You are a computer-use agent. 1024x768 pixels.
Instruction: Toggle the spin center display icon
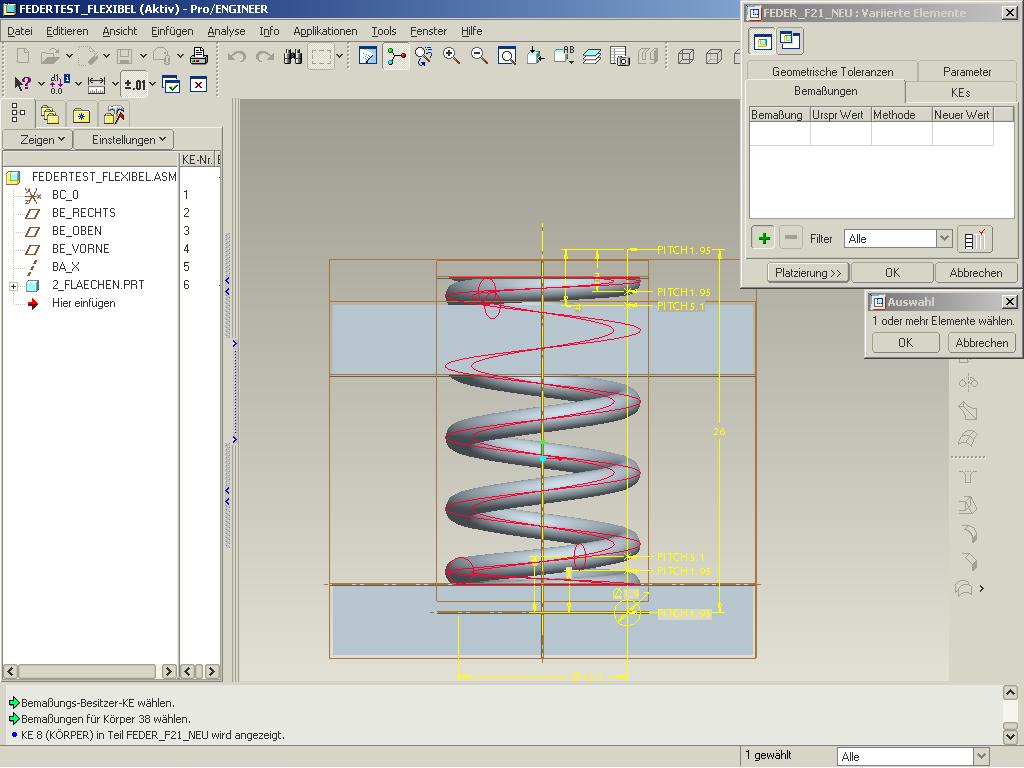click(x=397, y=57)
